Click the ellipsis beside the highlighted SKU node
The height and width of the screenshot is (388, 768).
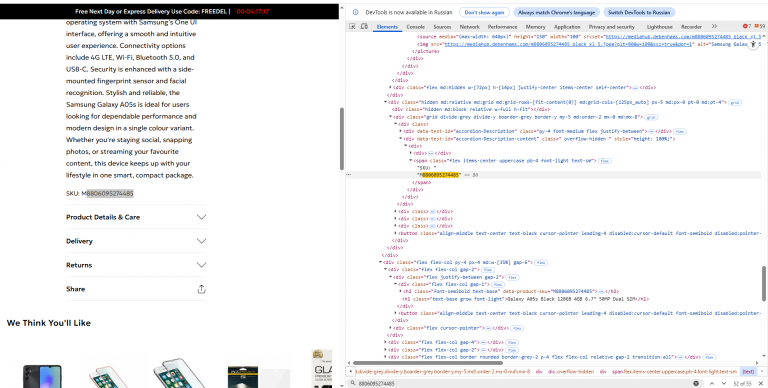349,175
